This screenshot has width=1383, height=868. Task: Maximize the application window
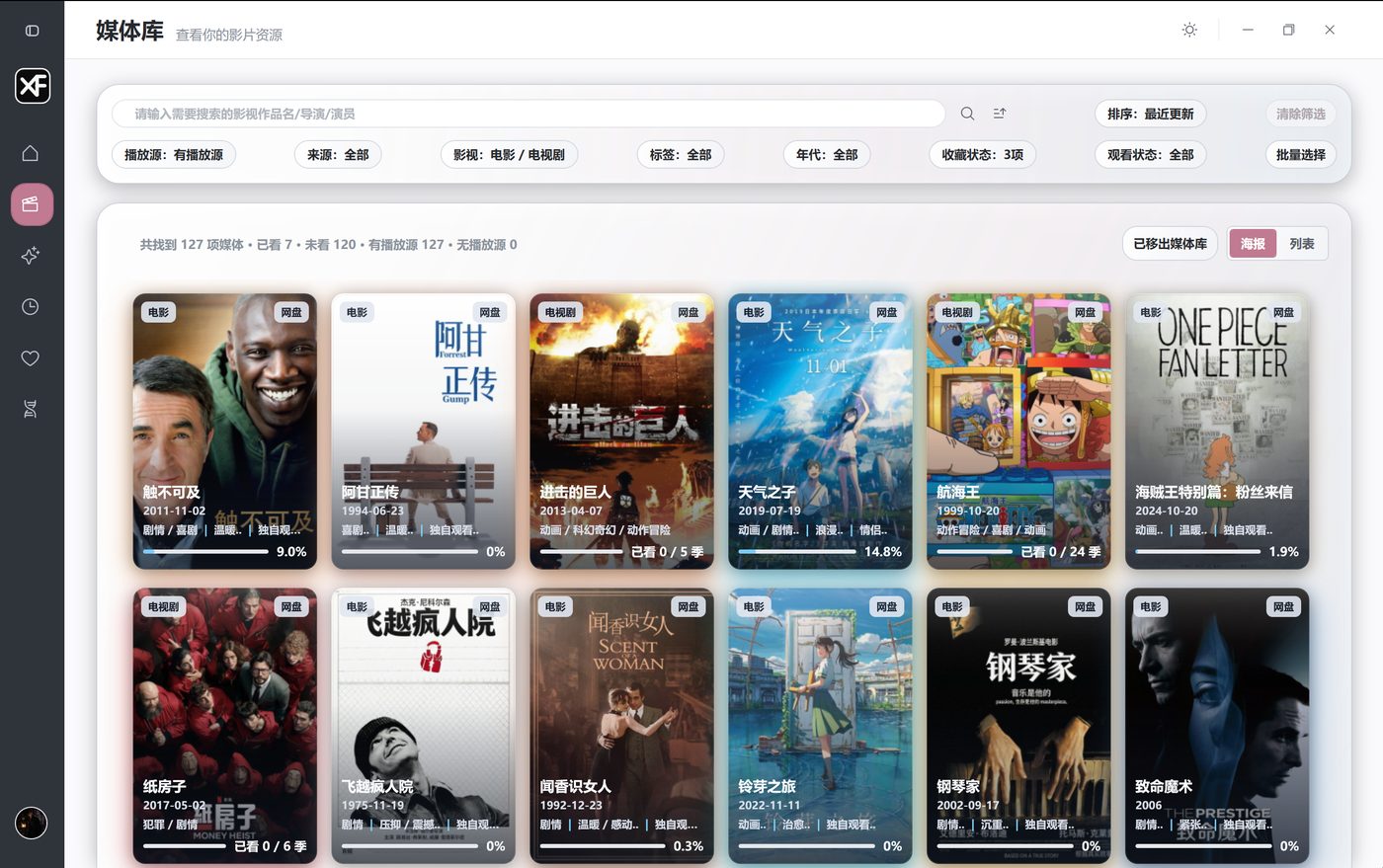point(1288,30)
